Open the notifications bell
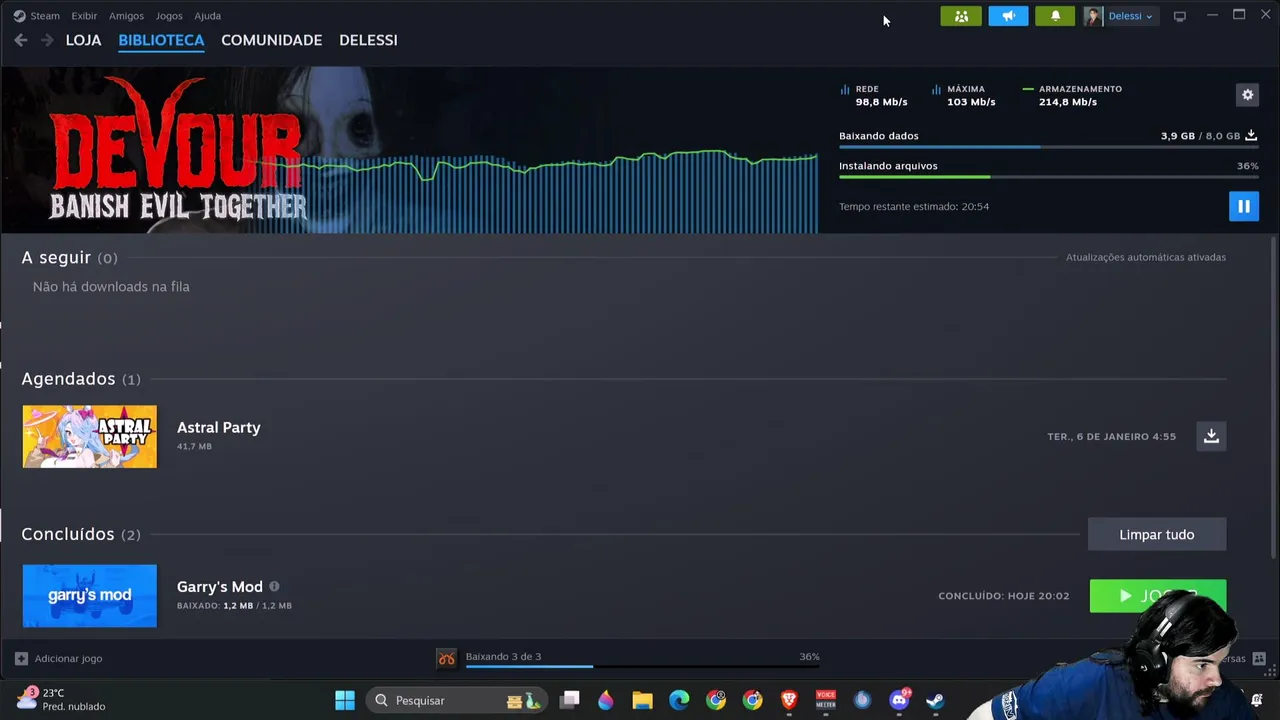The height and width of the screenshot is (720, 1280). point(1055,16)
